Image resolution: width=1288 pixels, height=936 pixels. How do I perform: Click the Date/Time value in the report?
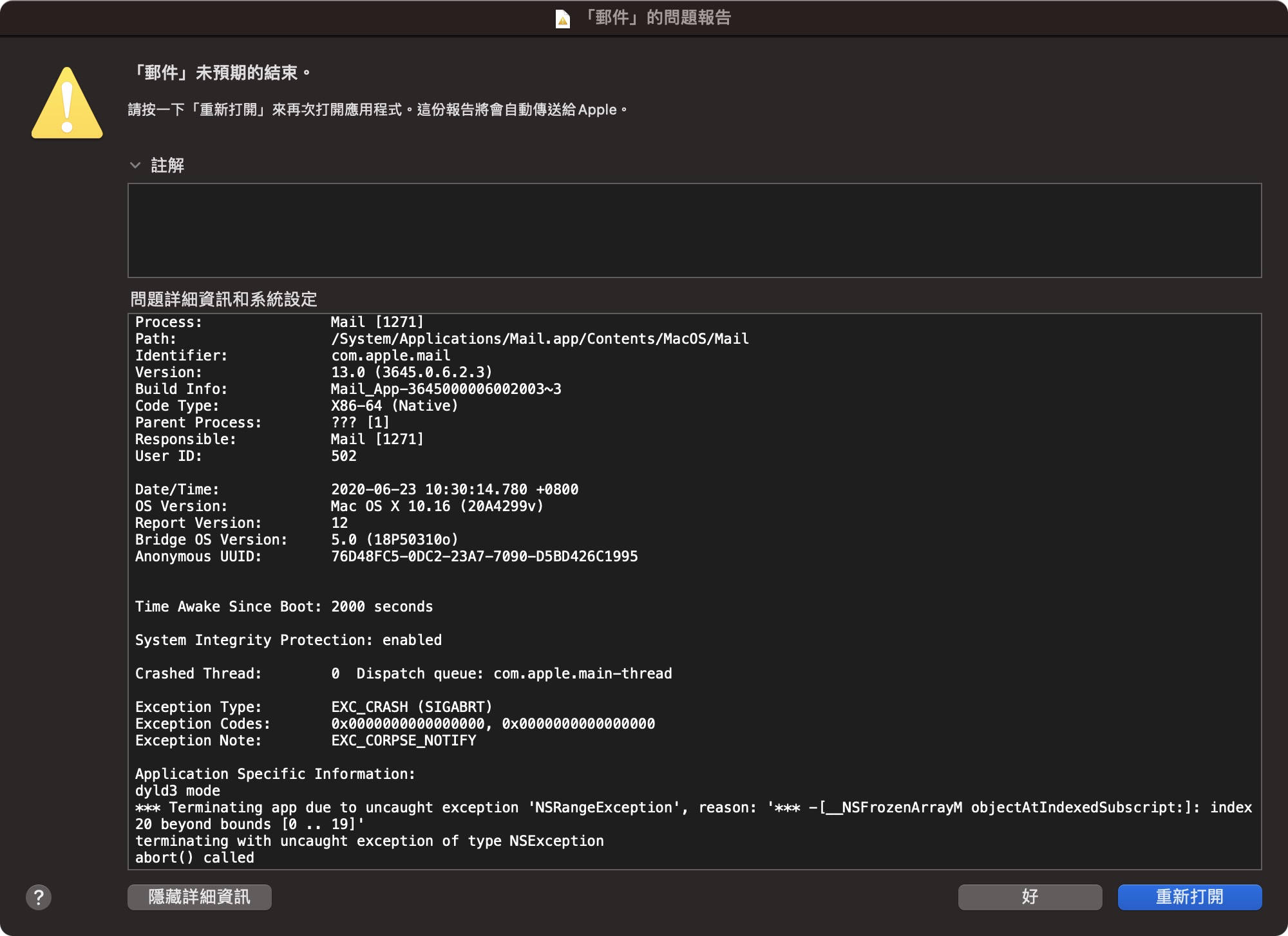[454, 489]
